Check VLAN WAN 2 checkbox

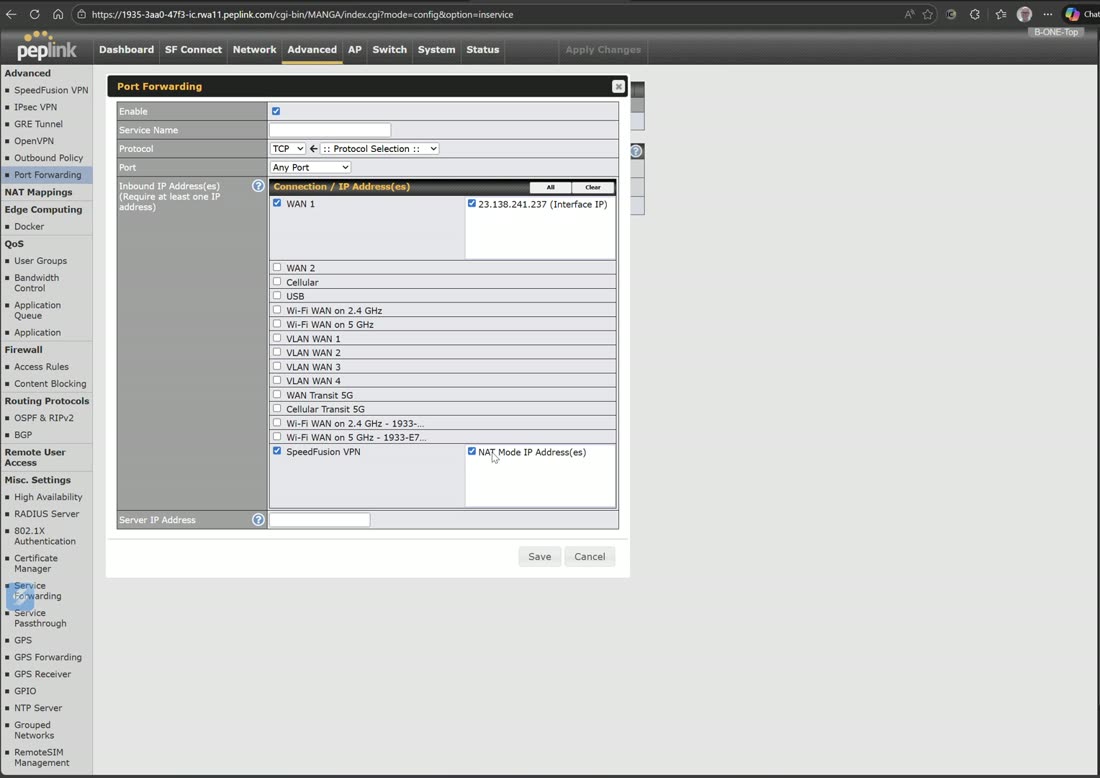coord(277,352)
